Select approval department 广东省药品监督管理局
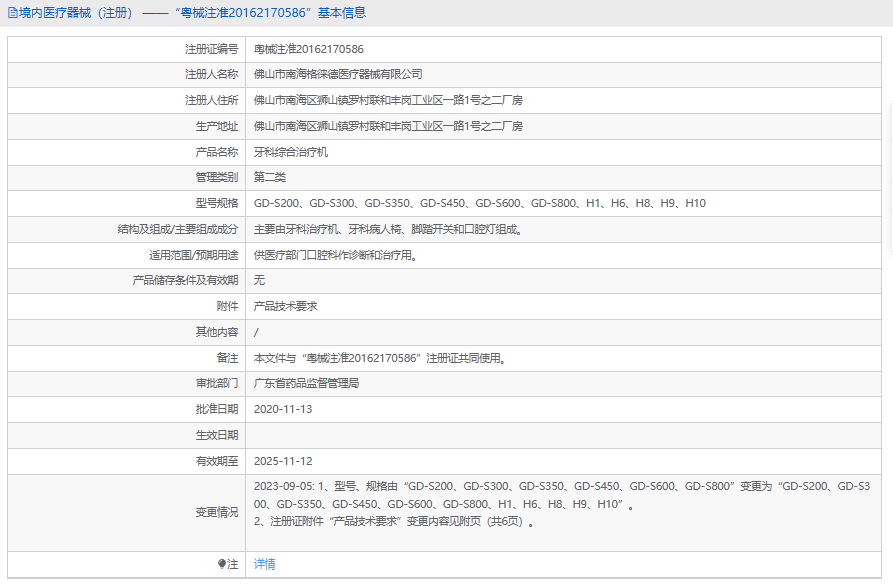Image resolution: width=893 pixels, height=586 pixels. 306,383
